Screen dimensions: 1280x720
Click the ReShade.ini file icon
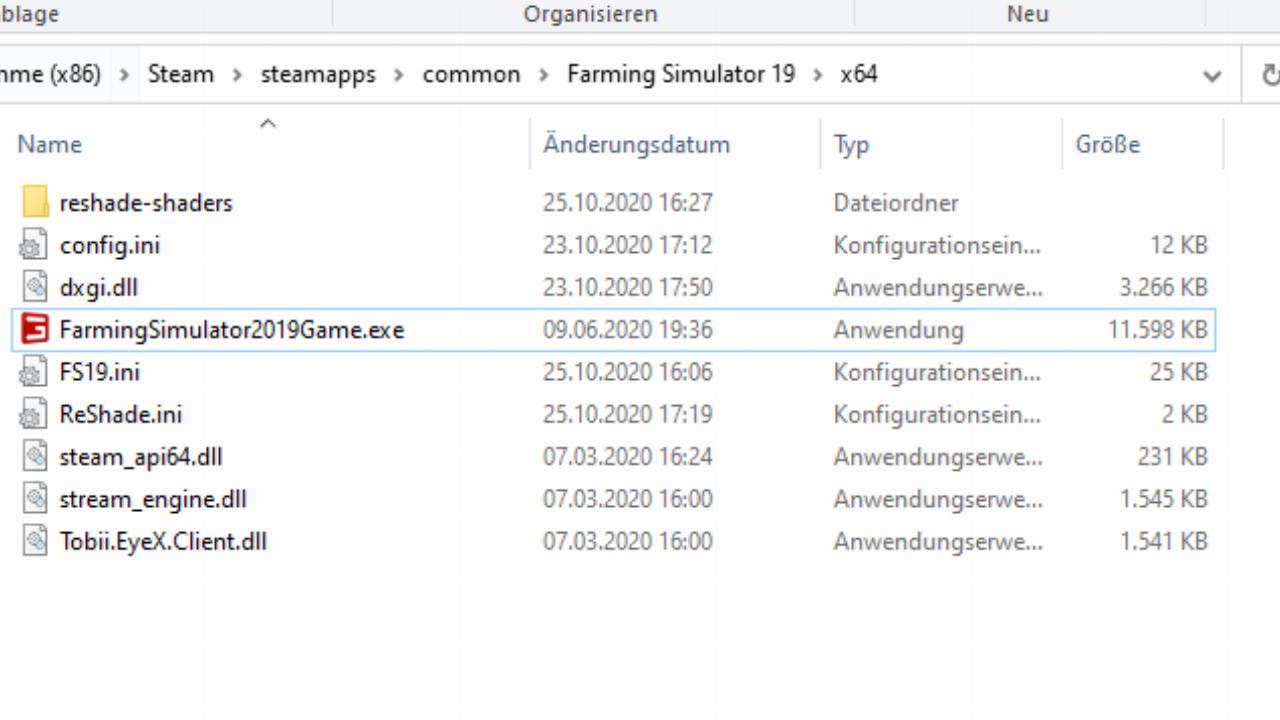35,414
